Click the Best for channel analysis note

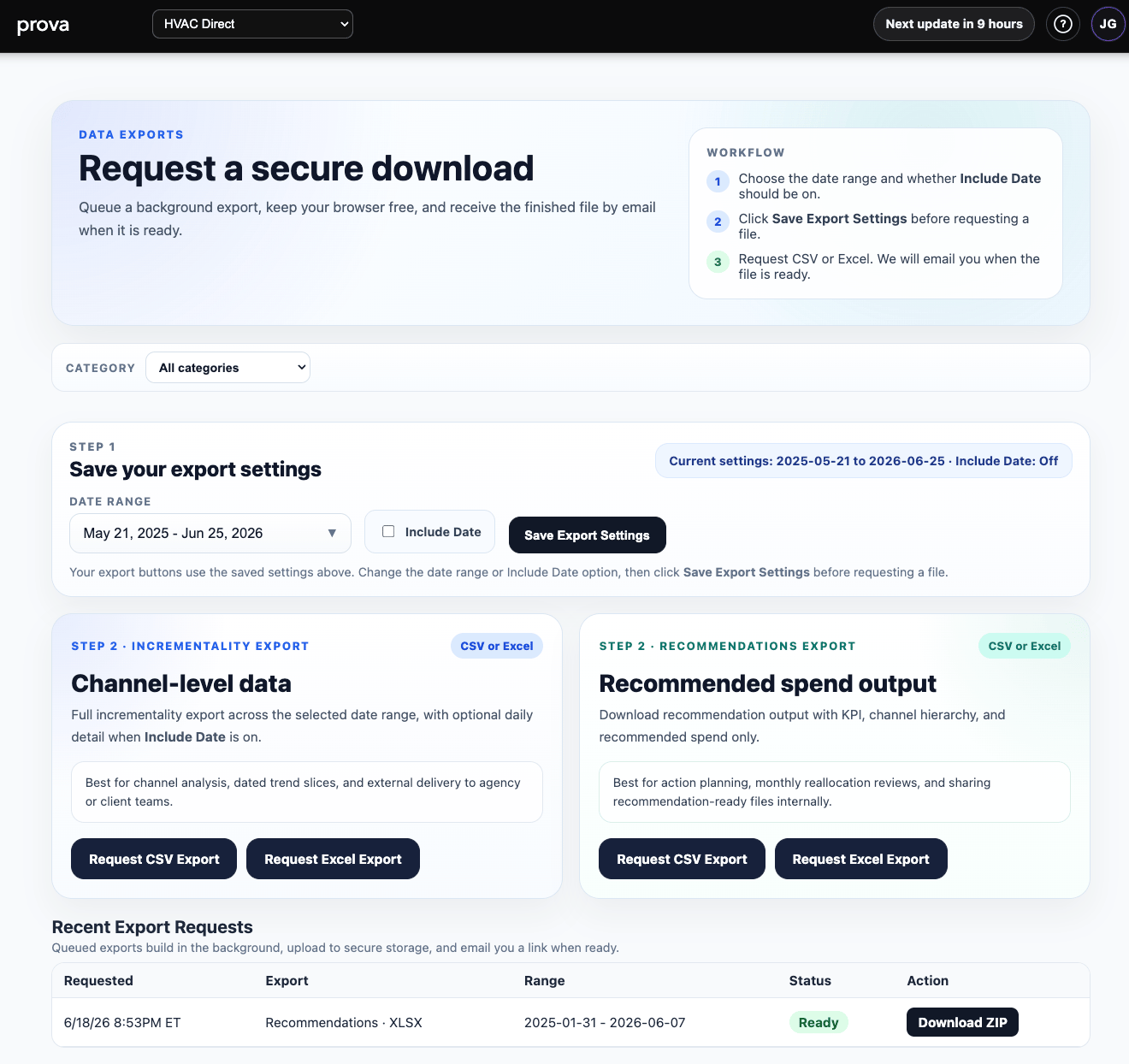(307, 792)
